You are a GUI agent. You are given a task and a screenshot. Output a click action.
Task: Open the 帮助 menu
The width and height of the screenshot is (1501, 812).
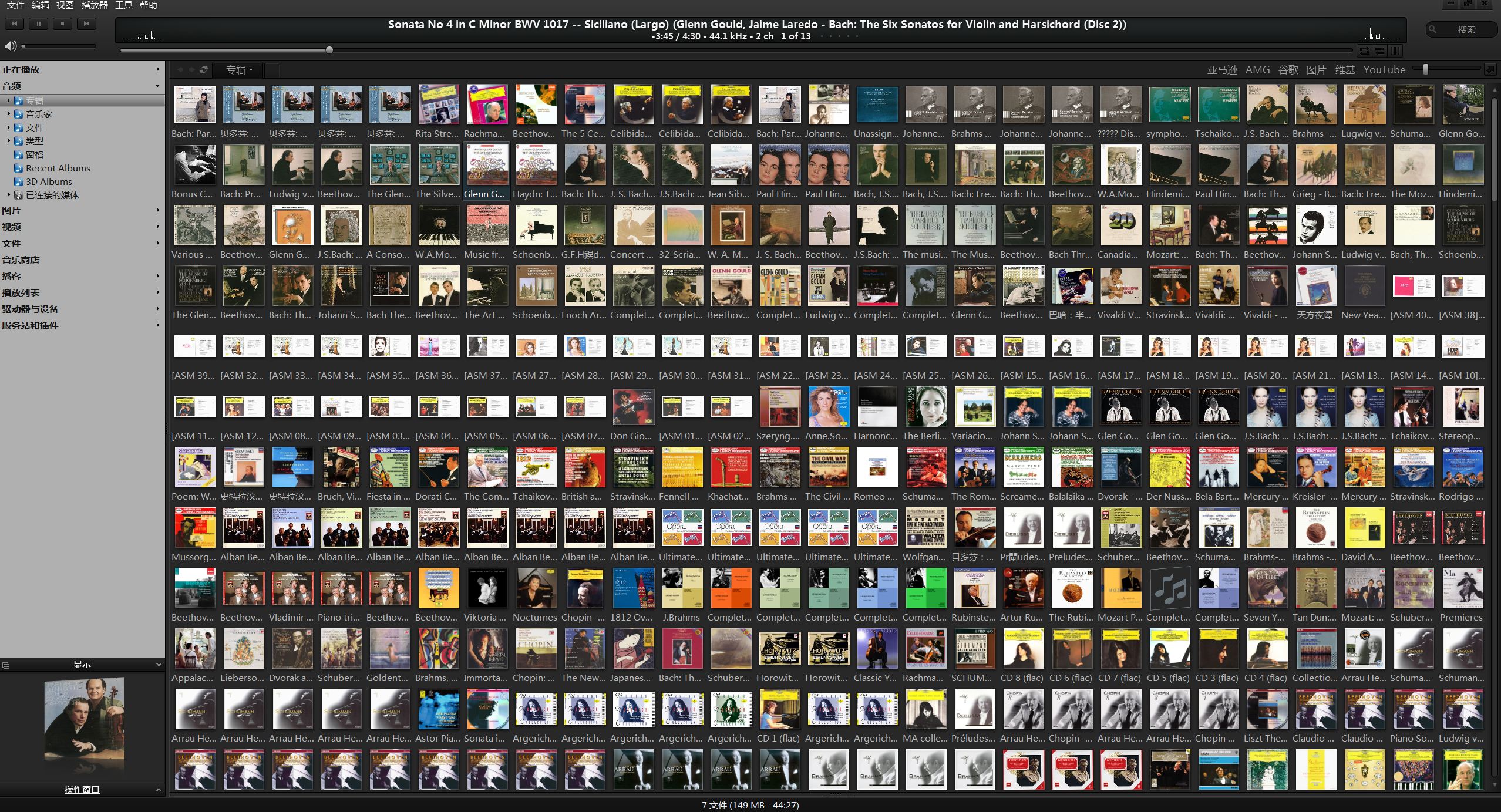(149, 5)
